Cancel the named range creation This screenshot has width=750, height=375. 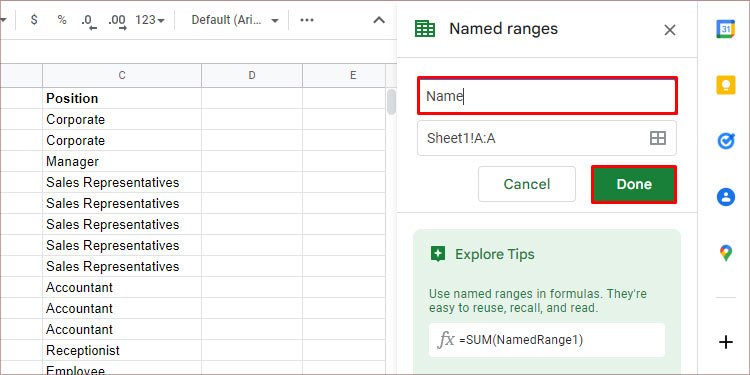point(527,184)
